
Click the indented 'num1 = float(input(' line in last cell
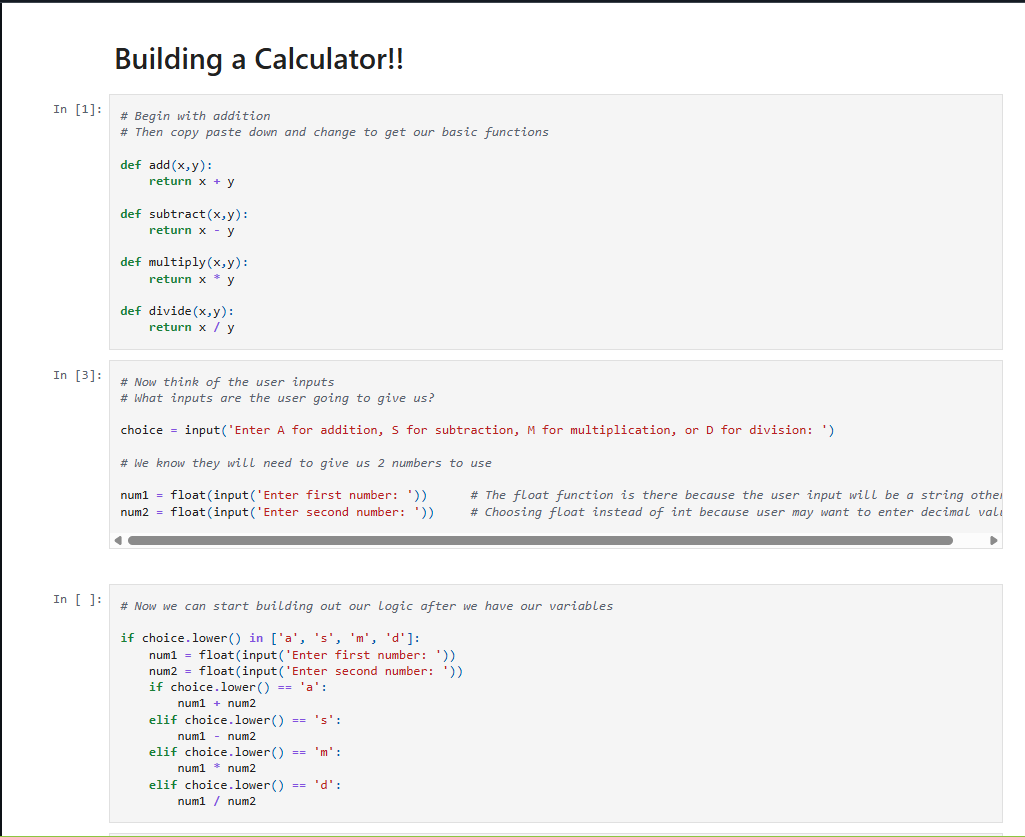[302, 655]
